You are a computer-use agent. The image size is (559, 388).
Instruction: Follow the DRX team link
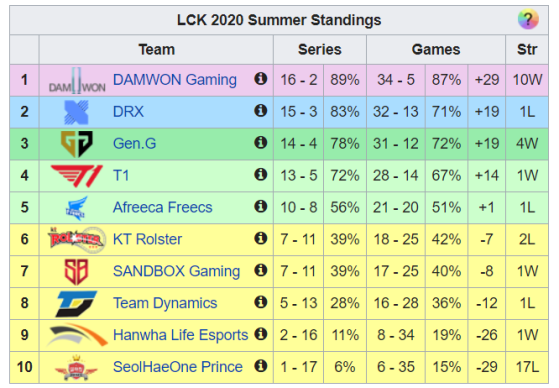point(128,112)
